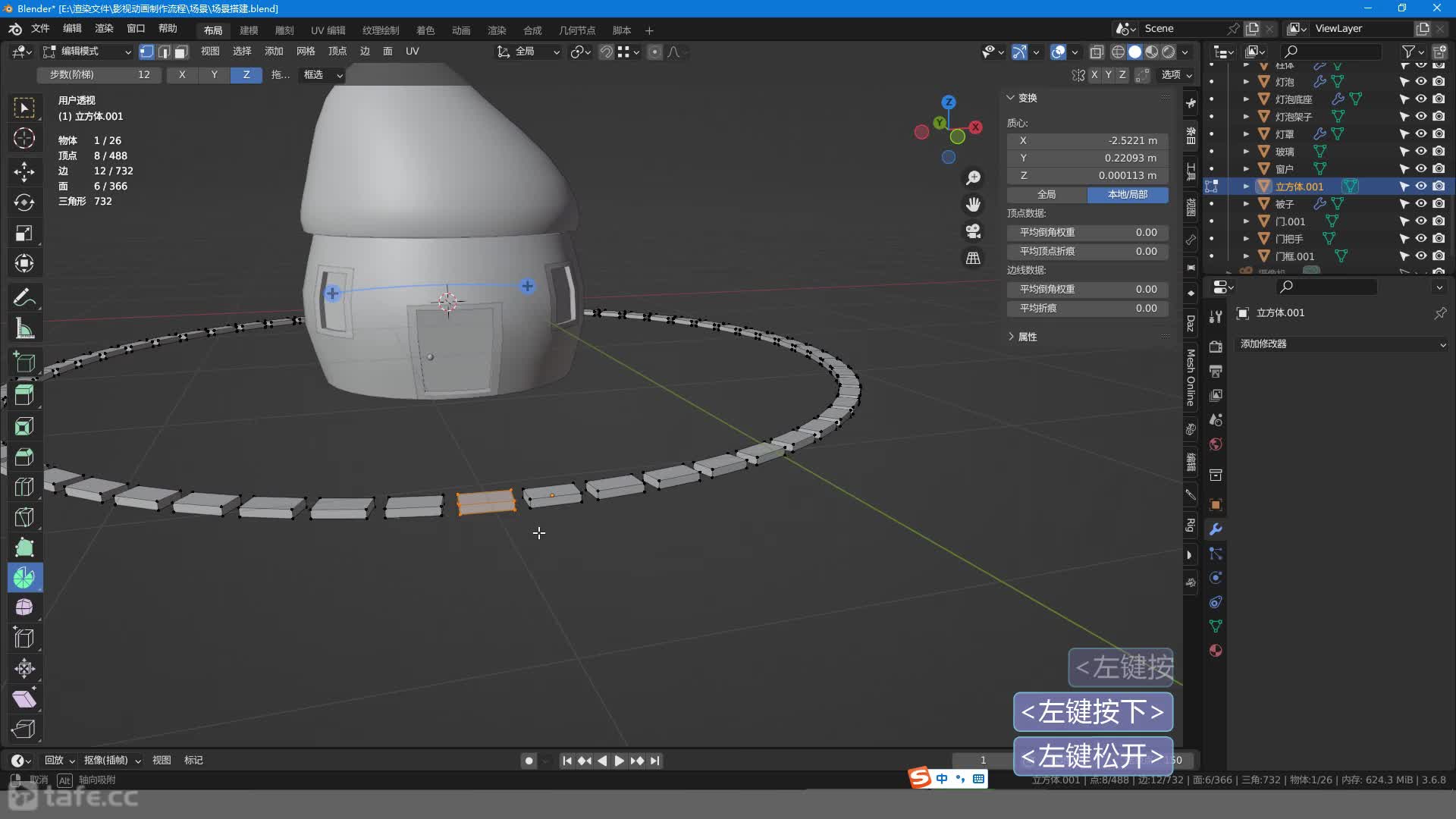Open the 文件 menu
Screen dimensions: 1456x819
(40, 29)
